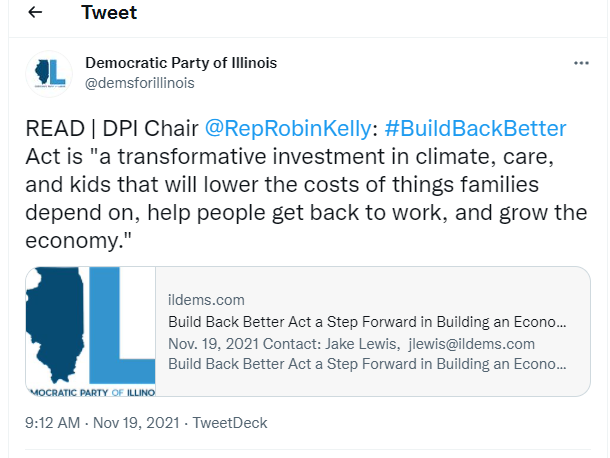Select the tweet body quote text
The width and height of the screenshot is (610, 458).
[306, 198]
